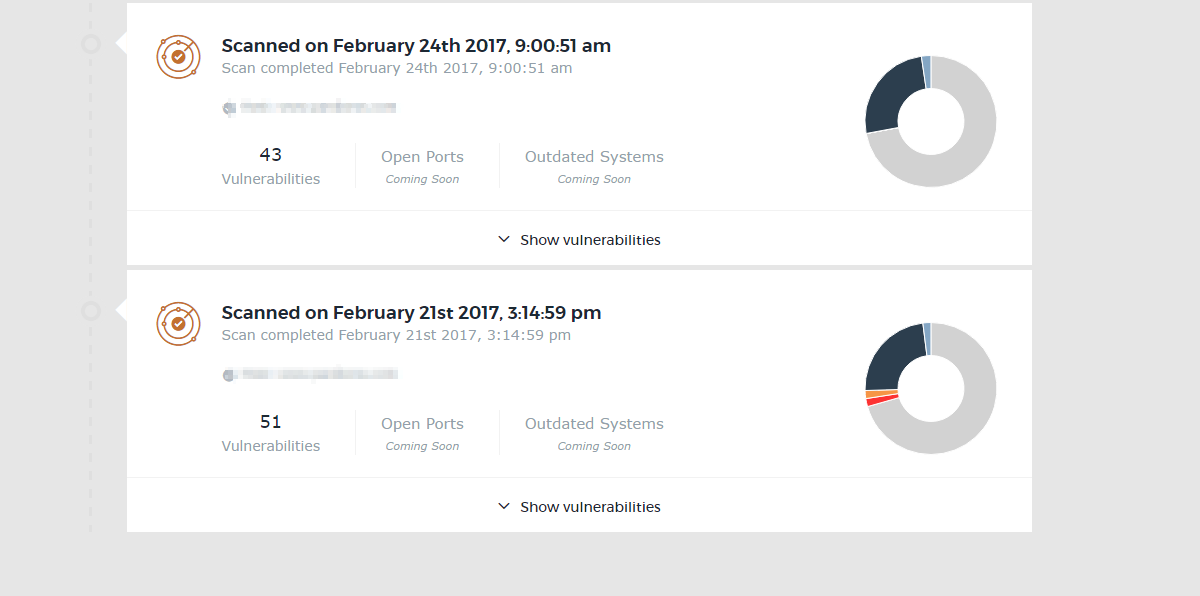
Task: Click the chevron beside Show vulnerabilities in the second card
Action: 504,507
